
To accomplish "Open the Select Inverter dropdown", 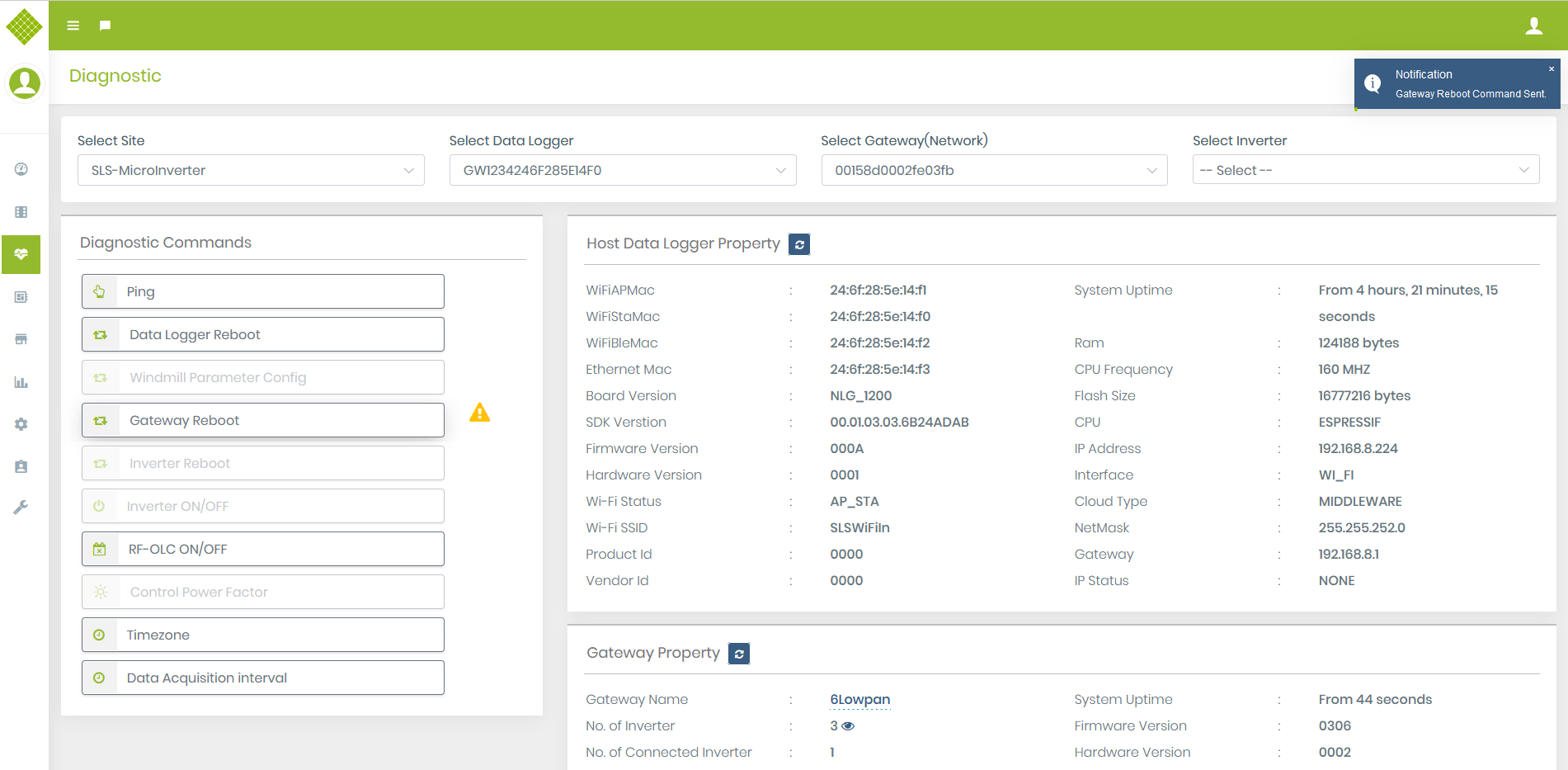I will pyautogui.click(x=1365, y=170).
